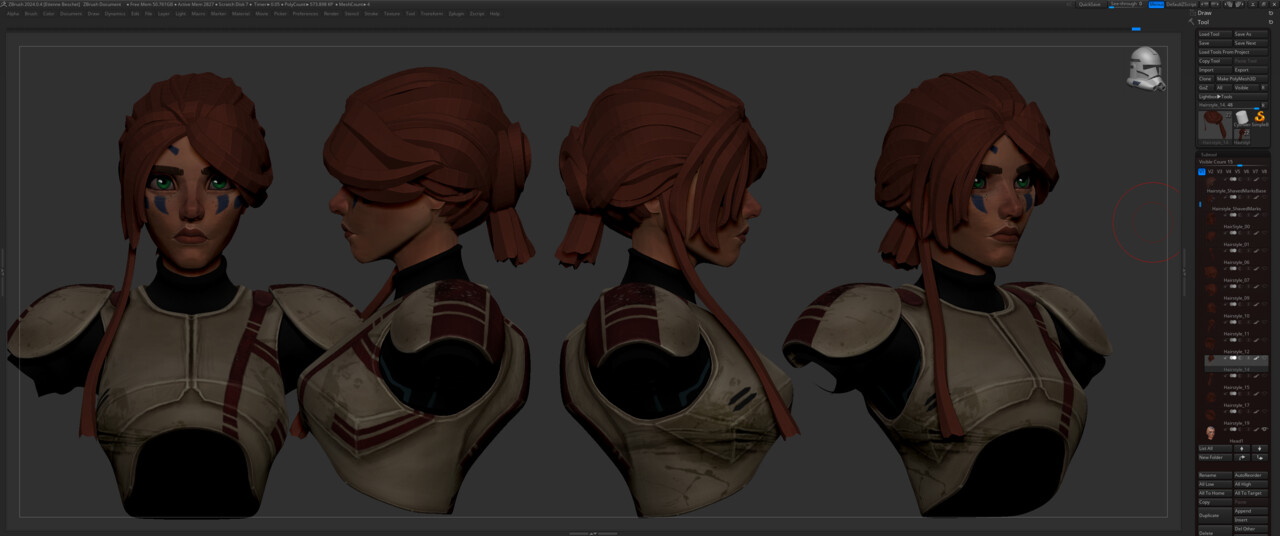Click the refresh icon on the Tool panel header
Screen dimensions: 1280x536
(x=1270, y=22)
